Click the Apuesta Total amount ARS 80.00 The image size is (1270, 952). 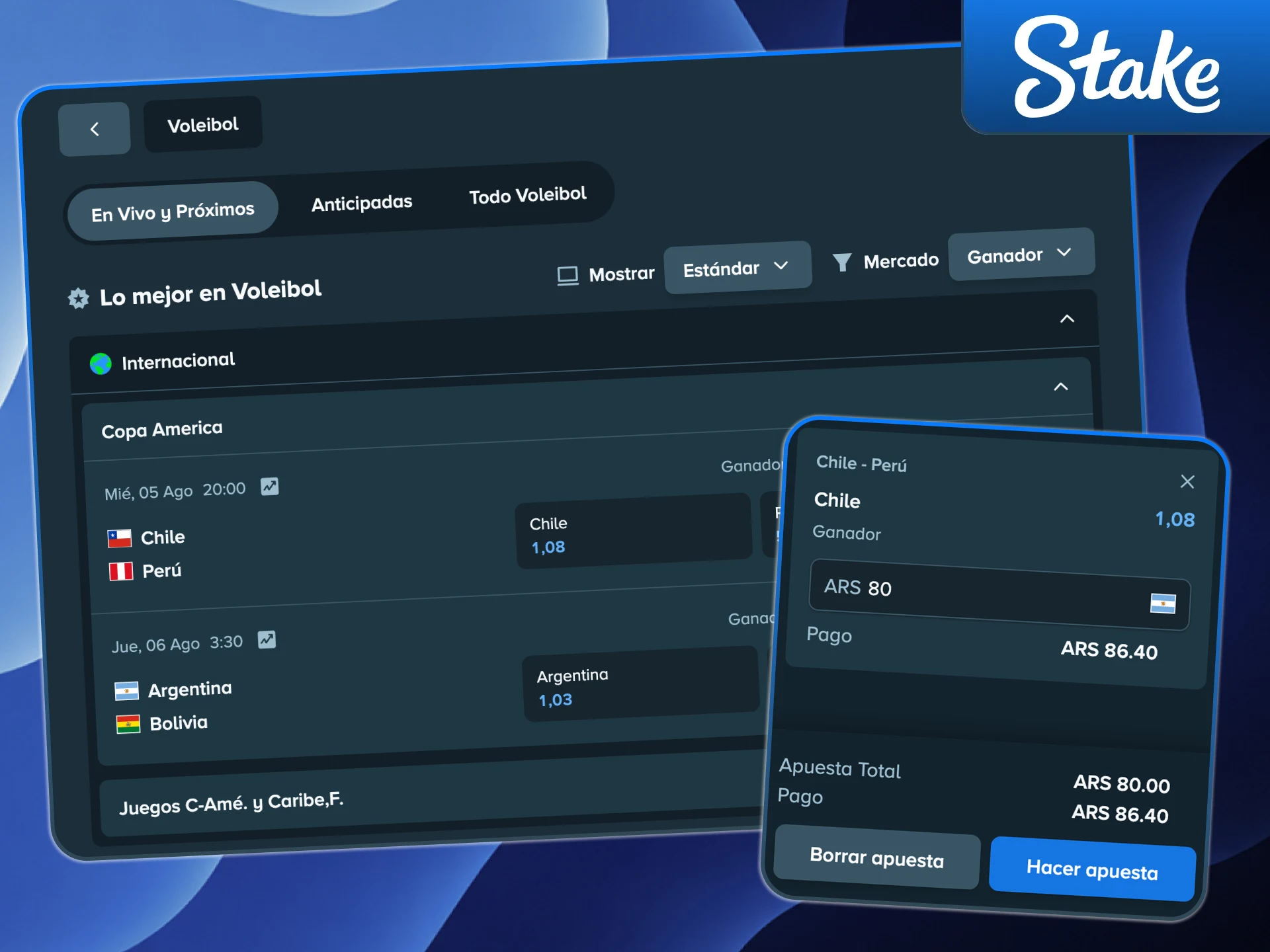[1122, 784]
